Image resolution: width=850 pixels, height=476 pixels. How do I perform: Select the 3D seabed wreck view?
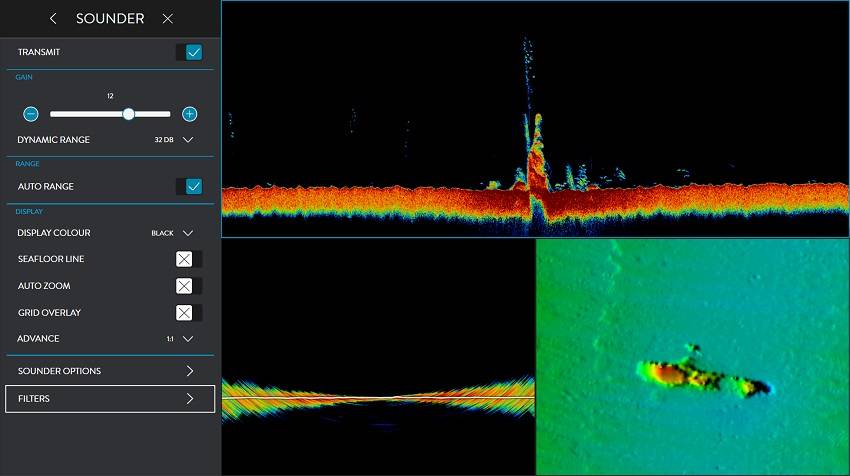692,356
